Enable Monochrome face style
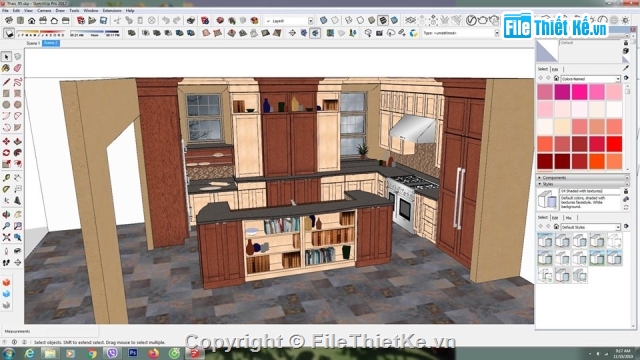This screenshot has width=640, height=360. tap(394, 20)
